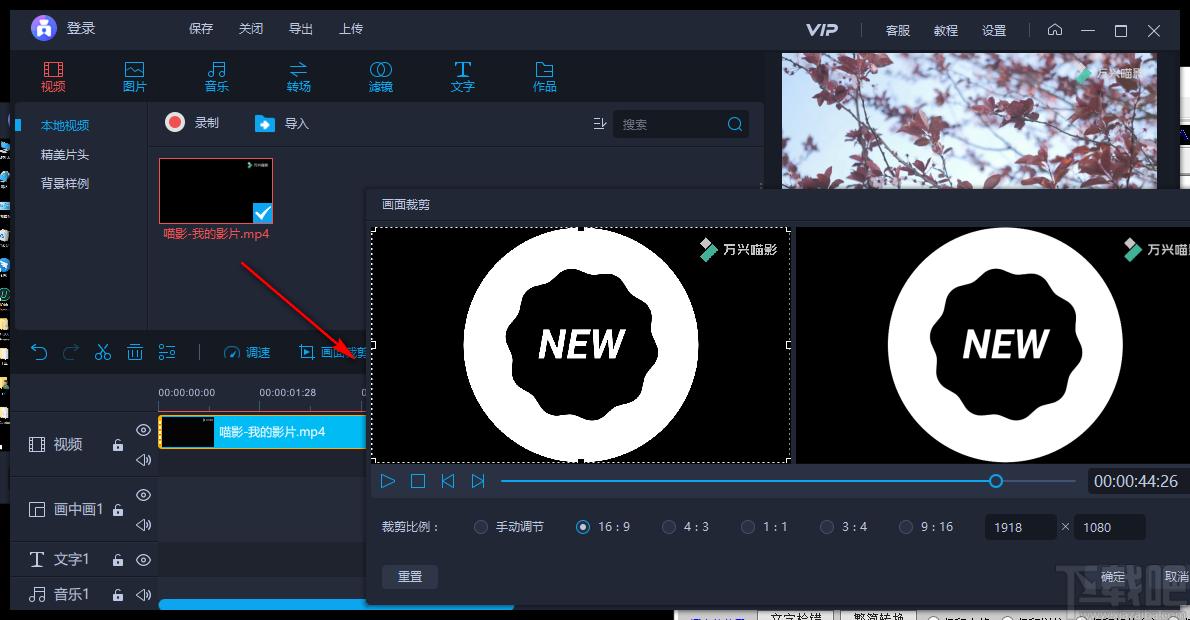
Task: Click the 调速 speed gauge icon
Action: (x=232, y=353)
